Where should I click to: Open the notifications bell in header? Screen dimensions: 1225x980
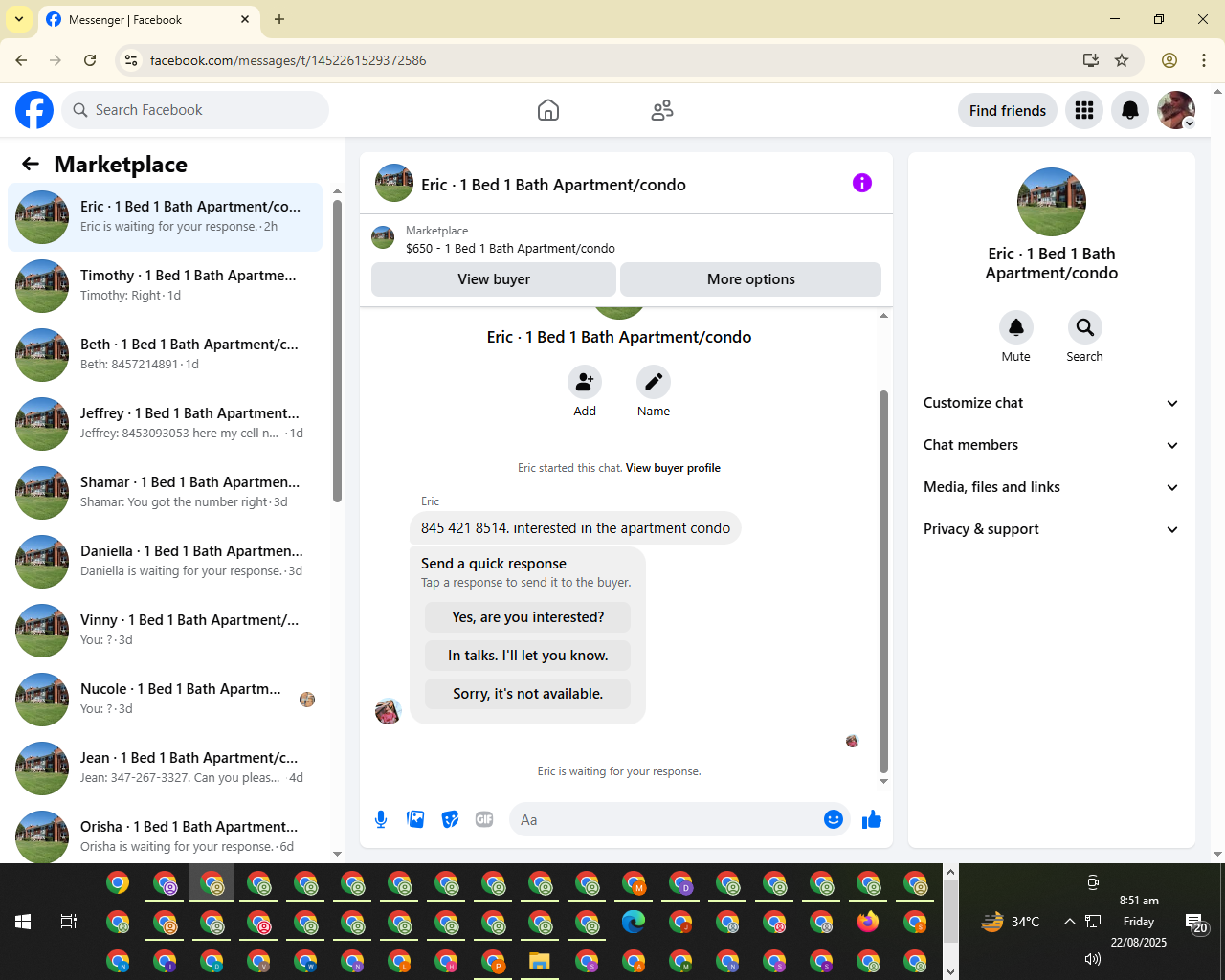1130,110
